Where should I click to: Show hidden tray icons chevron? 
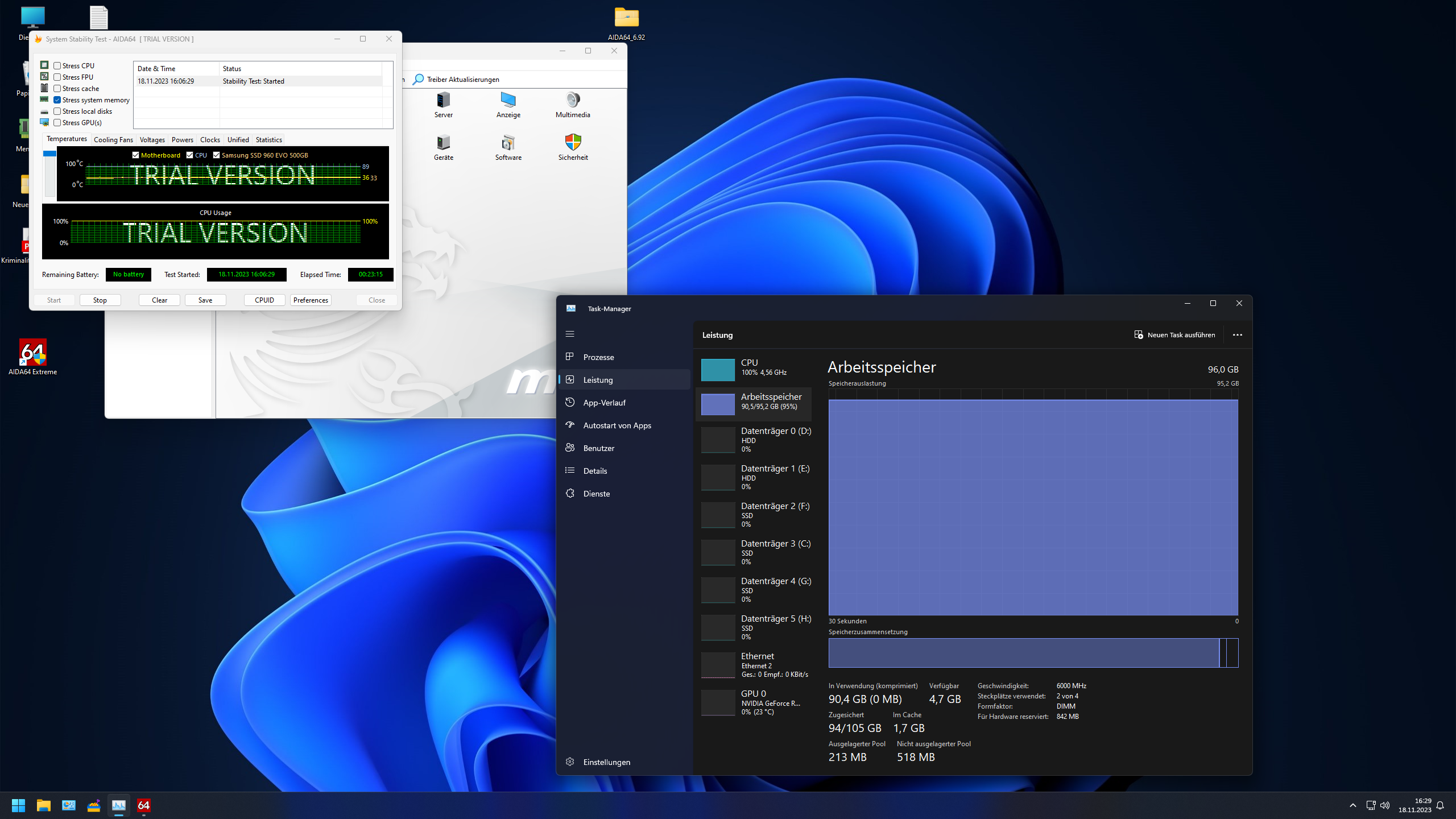(x=1353, y=805)
